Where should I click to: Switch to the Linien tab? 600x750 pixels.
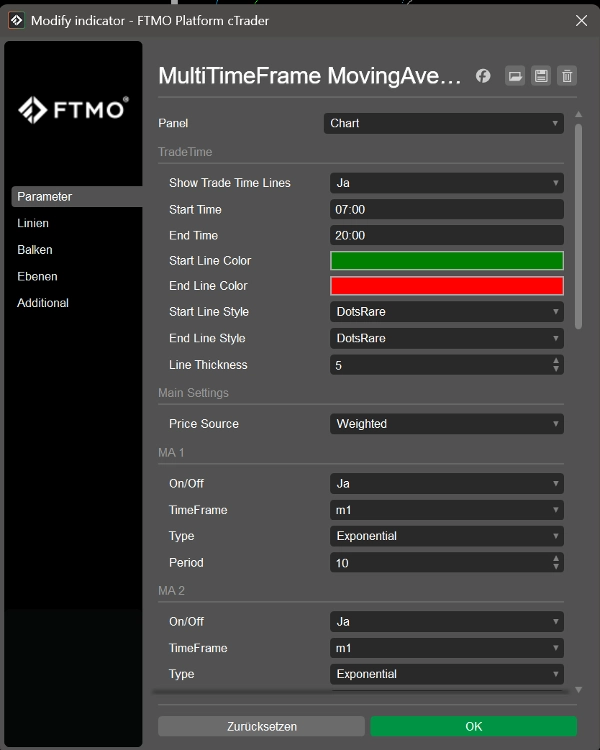(x=33, y=223)
